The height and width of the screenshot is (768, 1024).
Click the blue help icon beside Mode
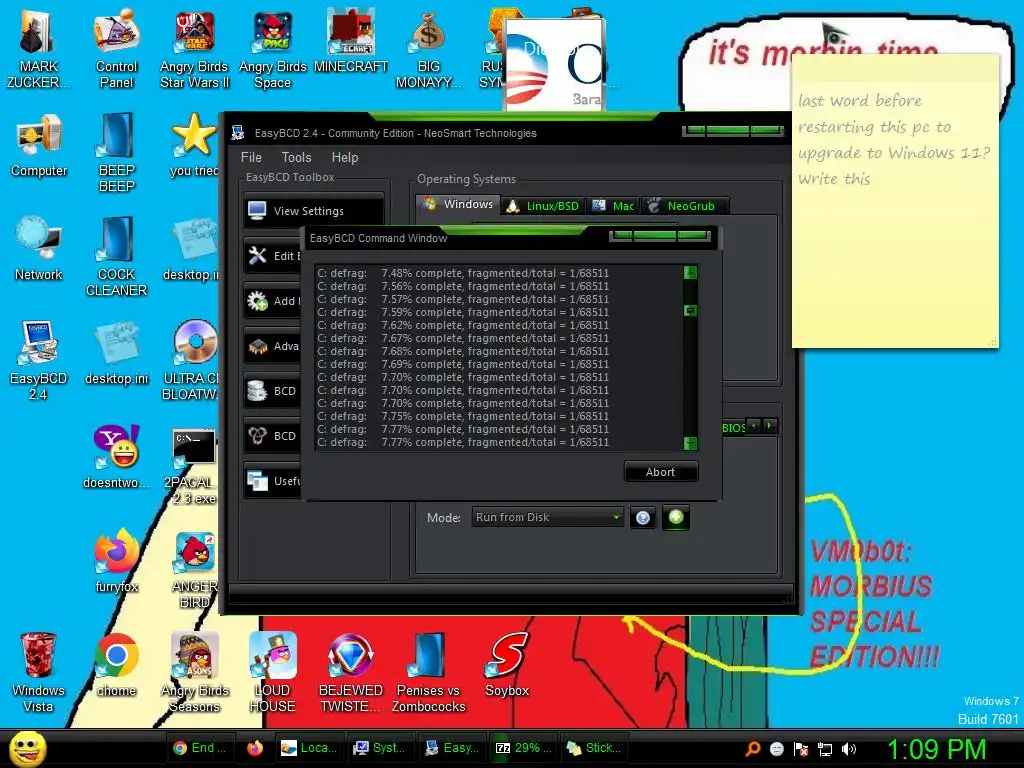[643, 518]
